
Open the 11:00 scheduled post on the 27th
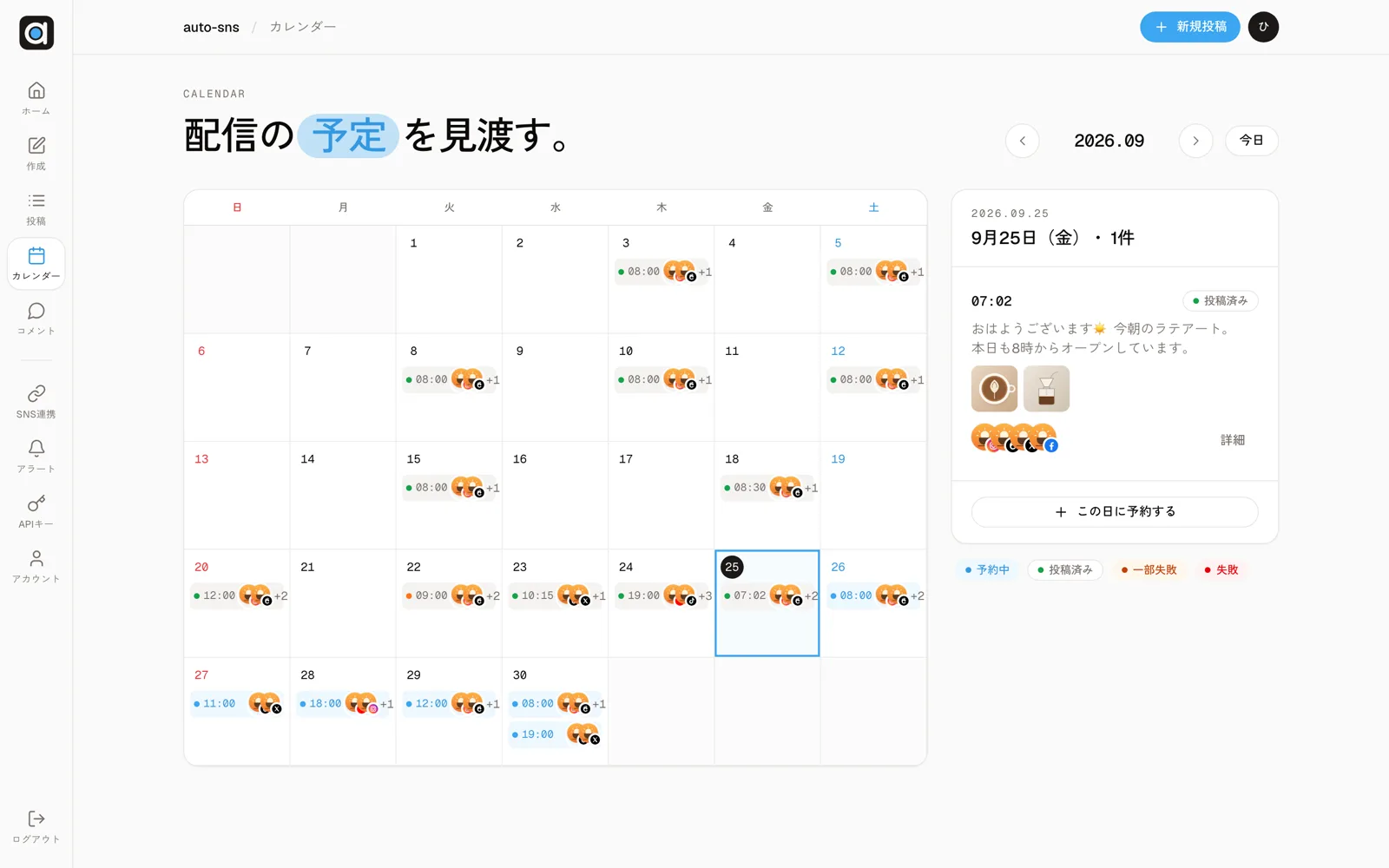238,704
